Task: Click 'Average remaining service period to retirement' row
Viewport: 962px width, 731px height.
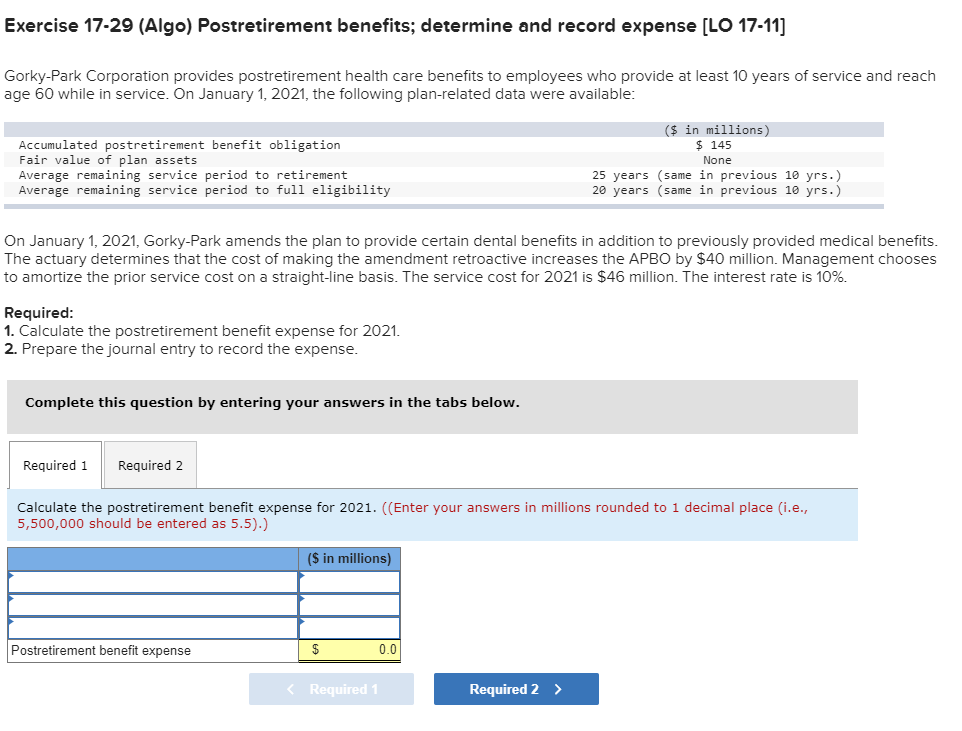Action: [x=444, y=175]
